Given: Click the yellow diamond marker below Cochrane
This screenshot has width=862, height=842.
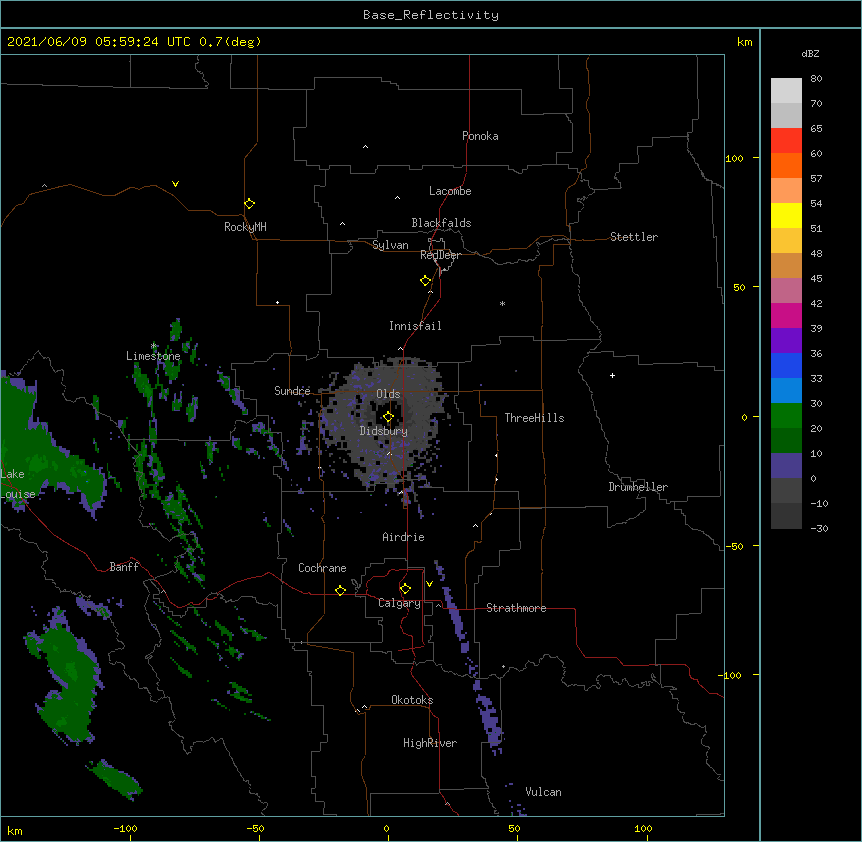Looking at the screenshot, I should click(340, 590).
